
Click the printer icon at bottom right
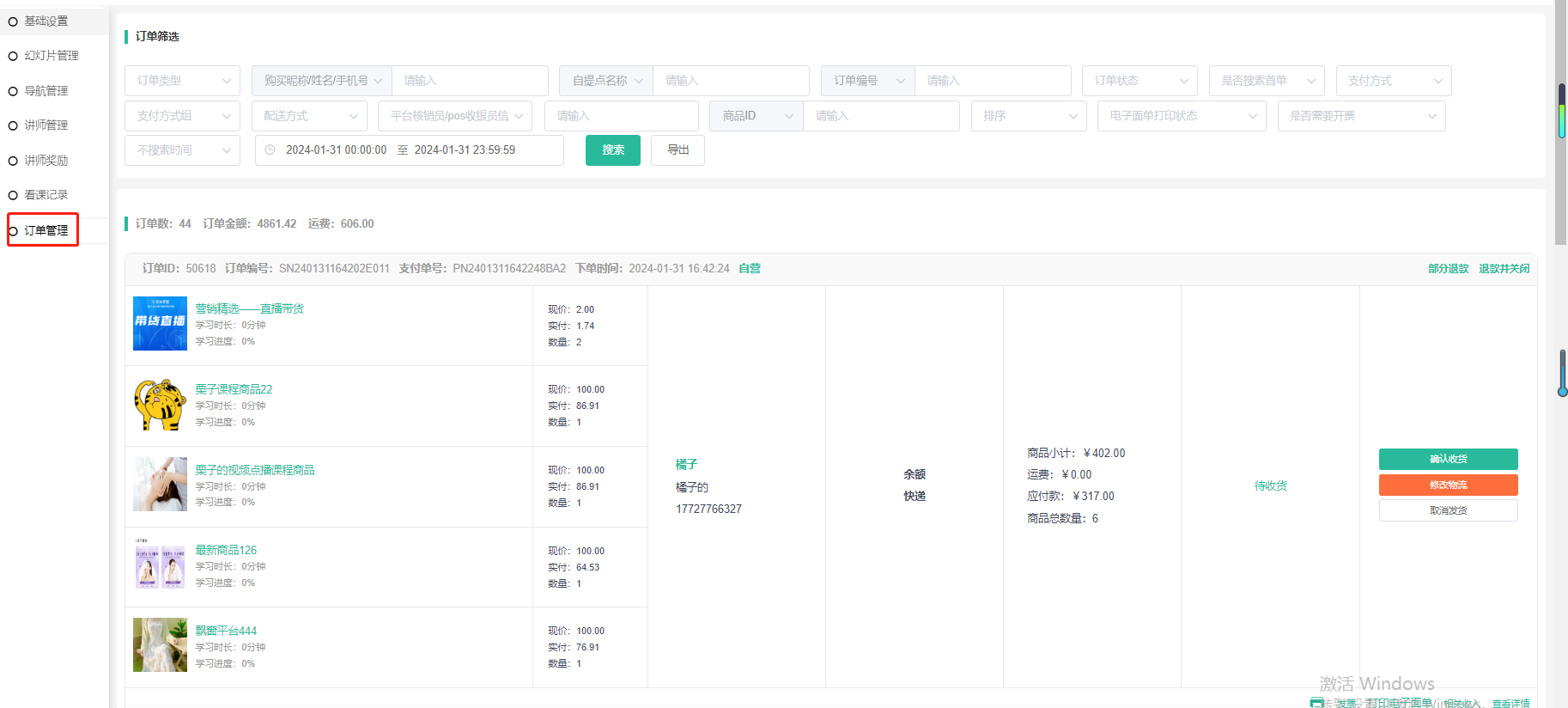pyautogui.click(x=1316, y=703)
